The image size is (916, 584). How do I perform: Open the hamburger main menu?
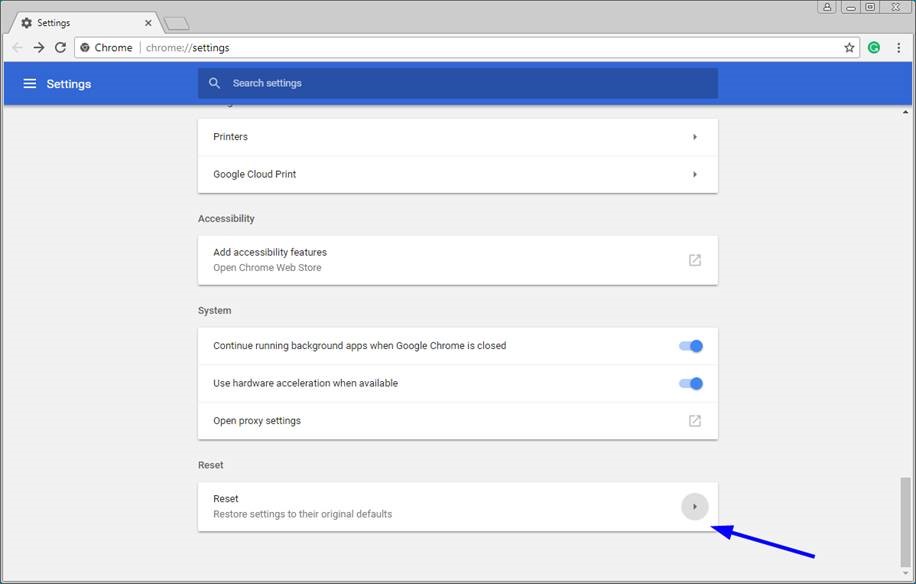tap(30, 84)
